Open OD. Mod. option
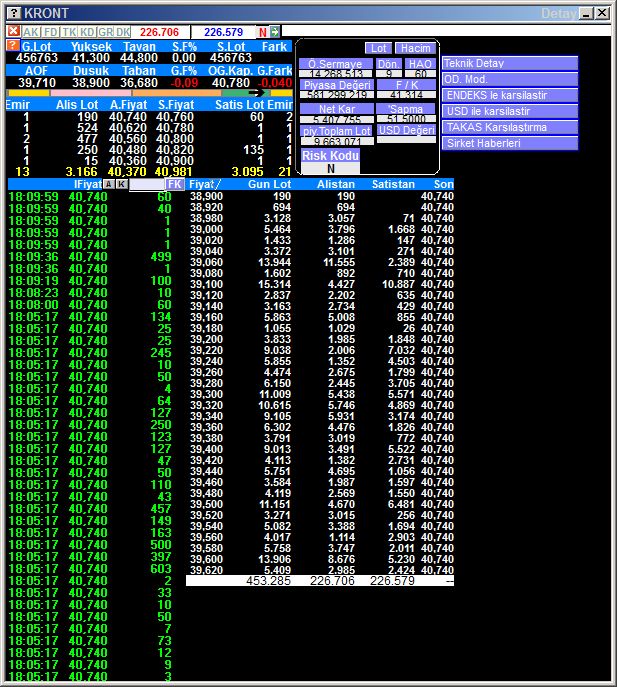Viewport: 617px width, 687px height. pyautogui.click(x=510, y=79)
